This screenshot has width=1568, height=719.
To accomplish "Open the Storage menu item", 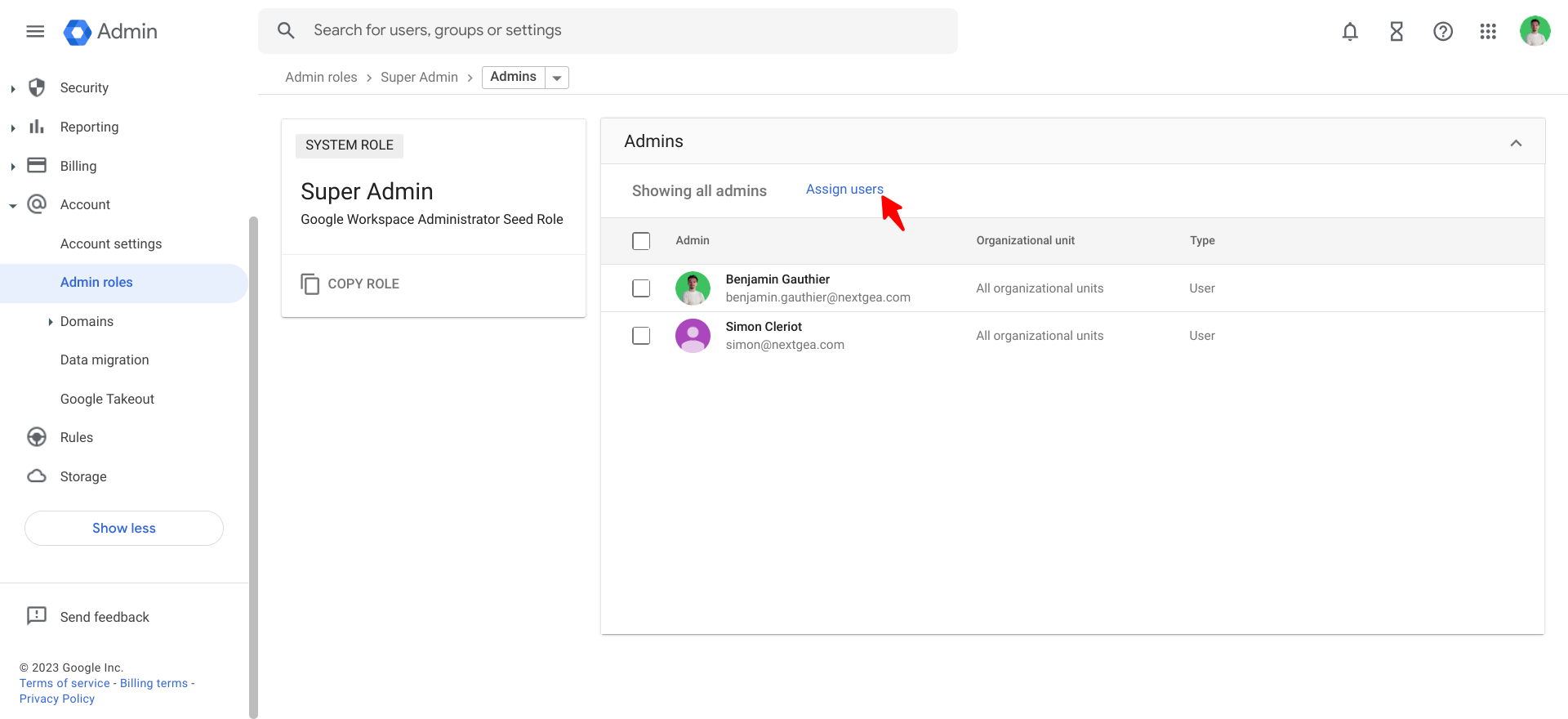I will pyautogui.click(x=83, y=476).
